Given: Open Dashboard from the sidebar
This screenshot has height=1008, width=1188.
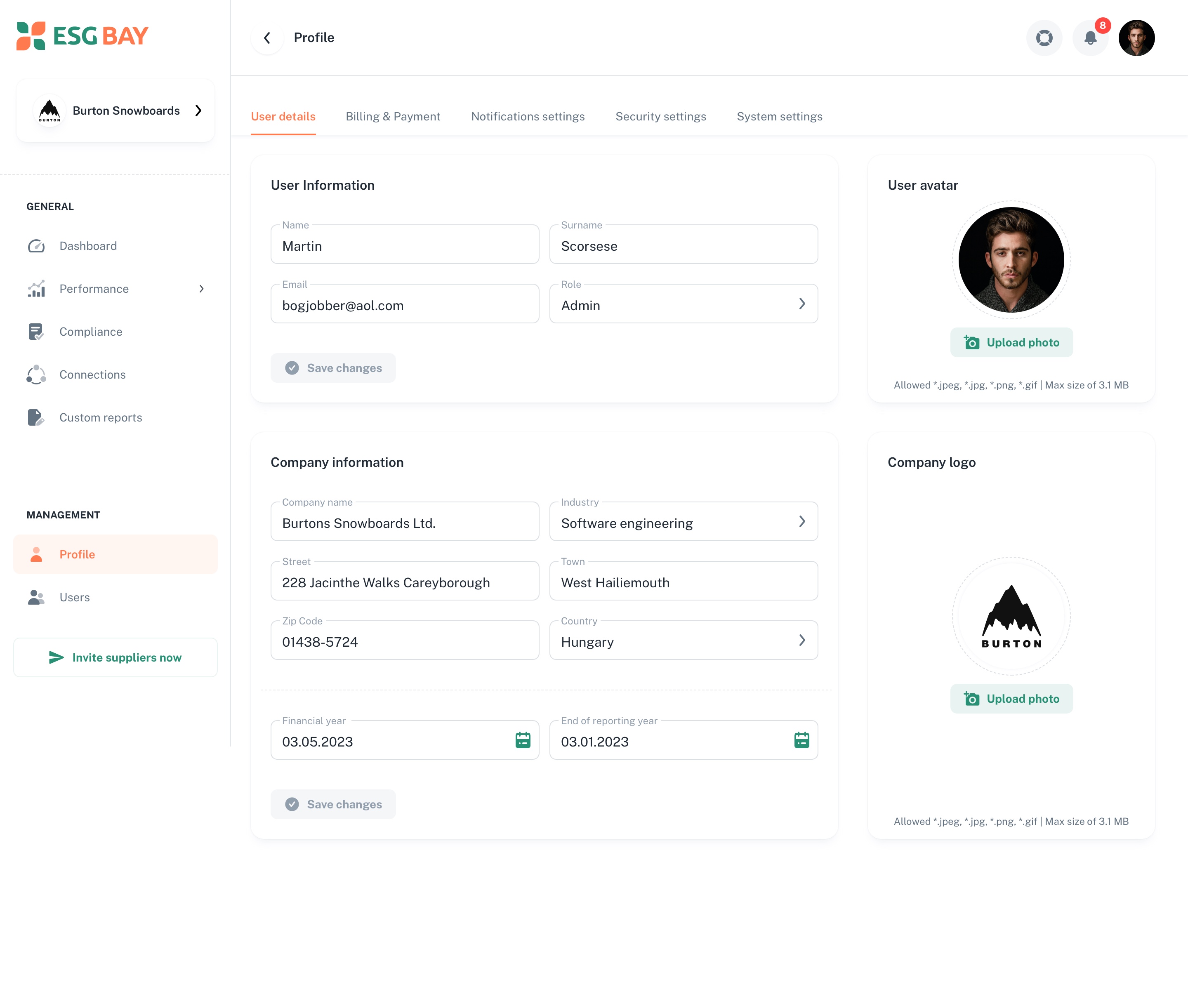Looking at the screenshot, I should [x=115, y=246].
